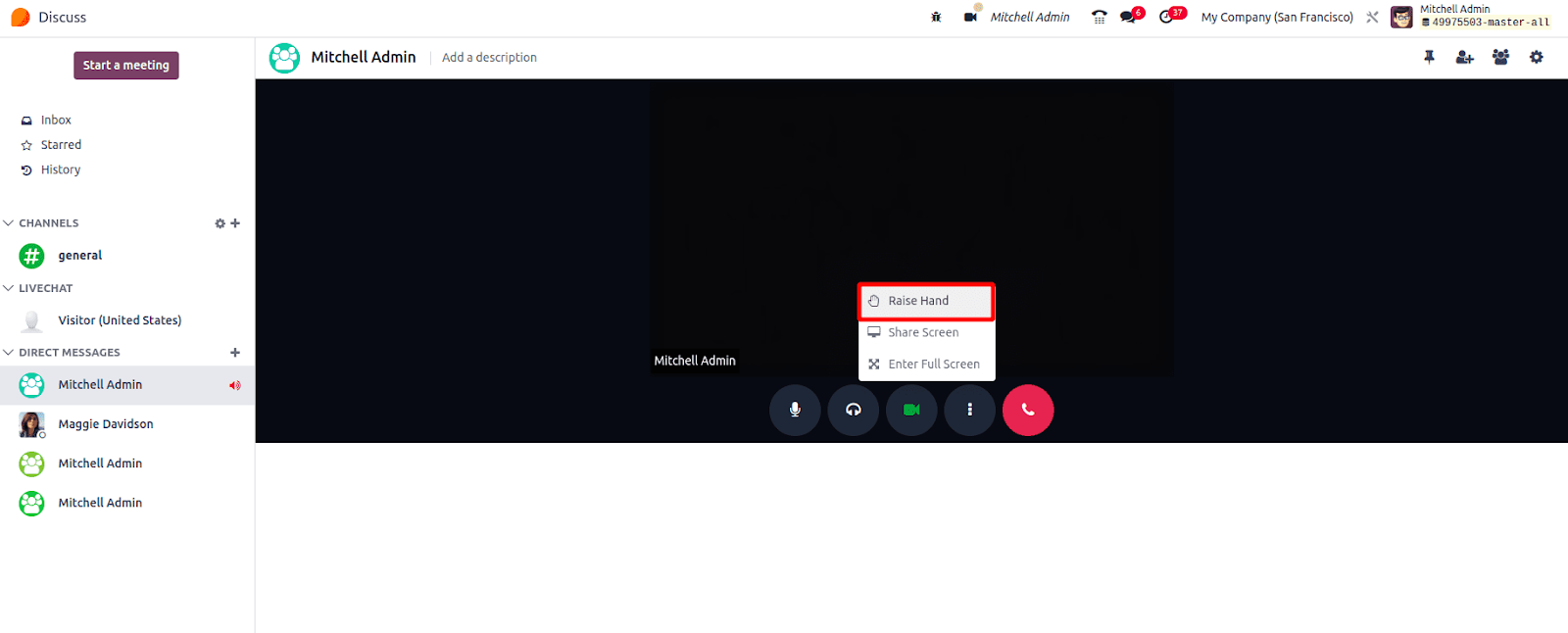Toggle the microphone mute button
Screen dimensions: 1568x633
tap(795, 410)
